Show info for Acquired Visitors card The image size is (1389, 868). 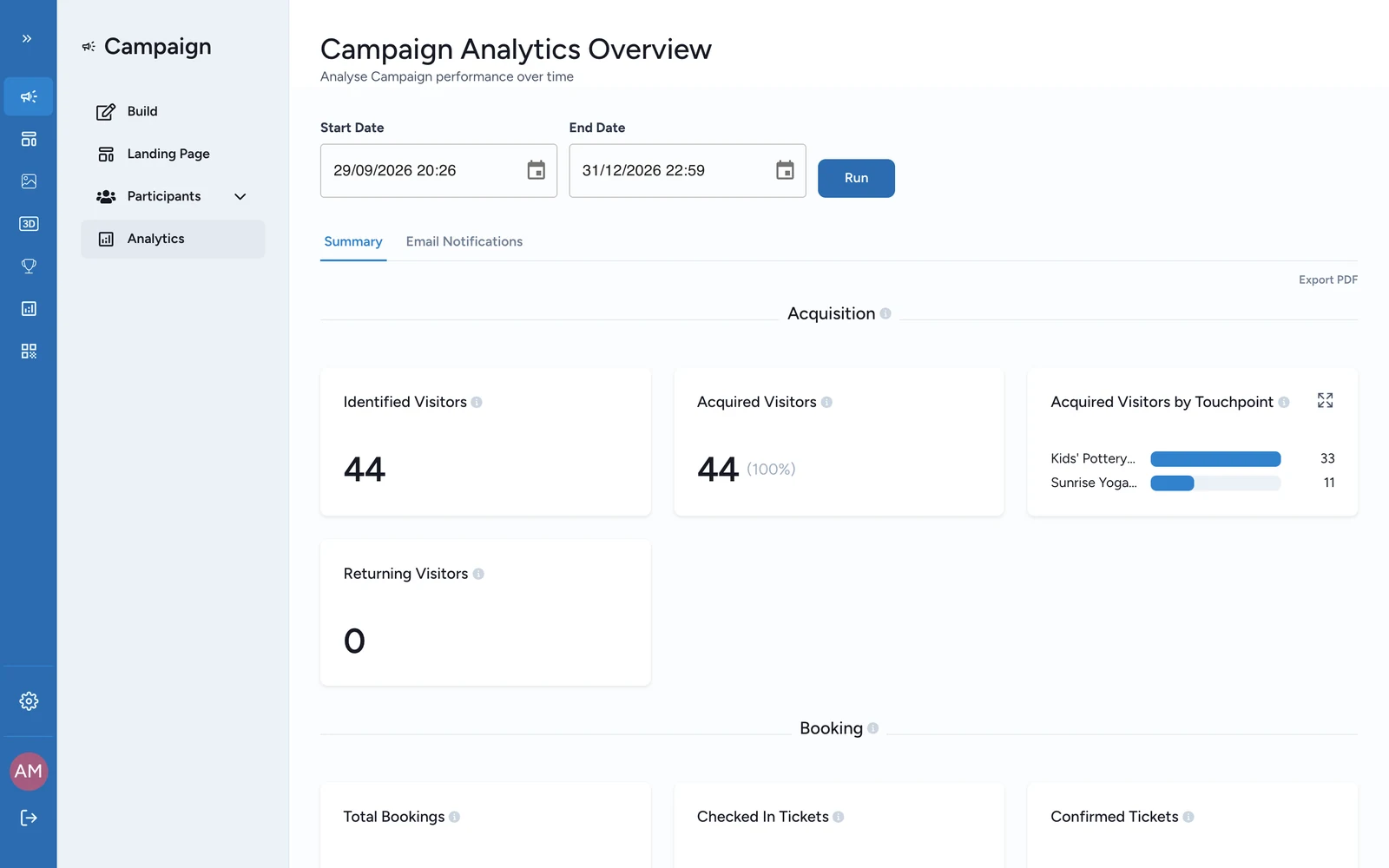click(x=826, y=402)
